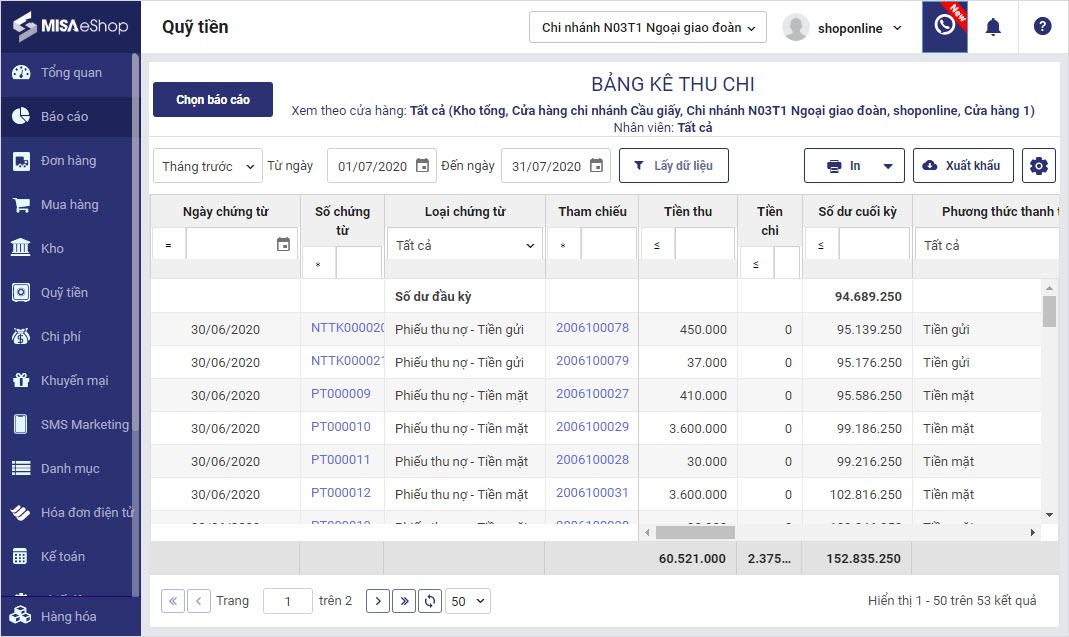This screenshot has width=1069, height=637.
Task: Open voucher link NTTK000020
Action: (347, 328)
